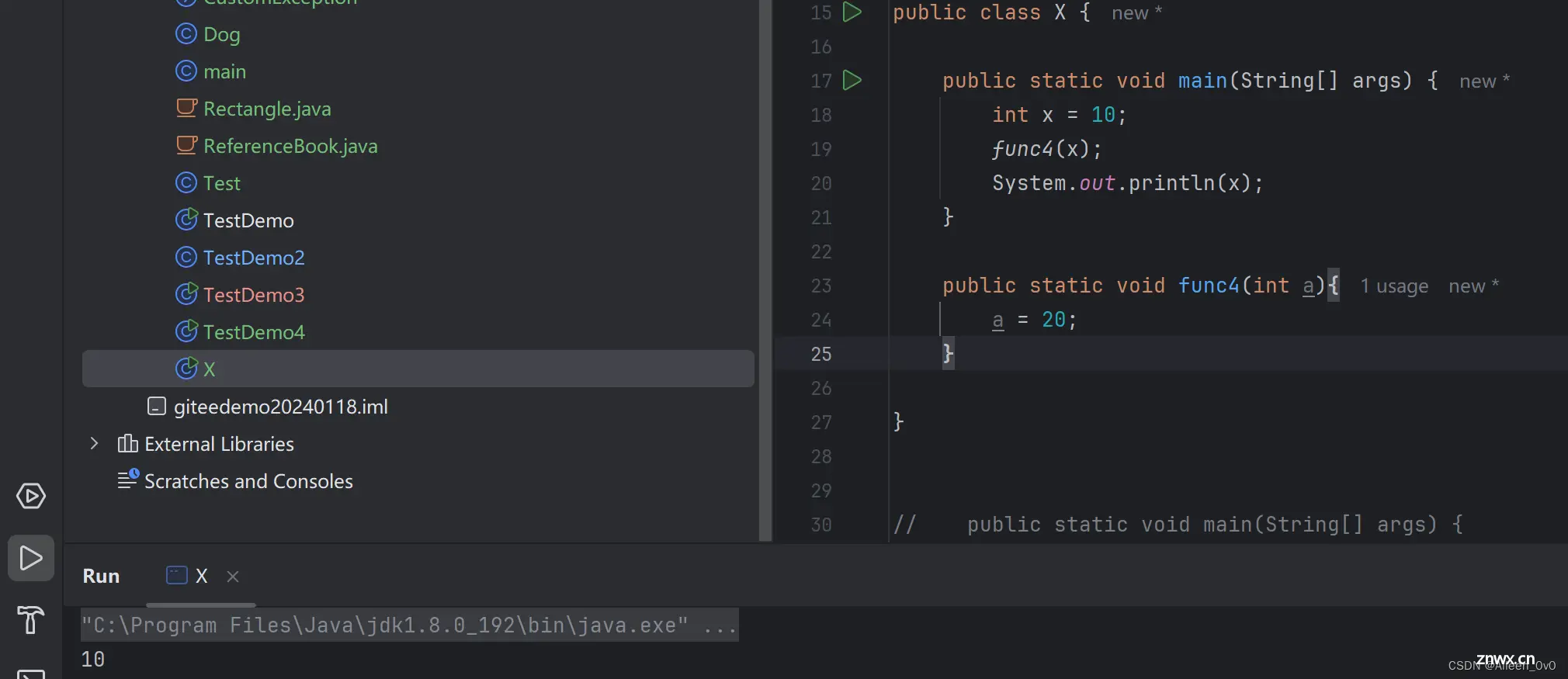Screen dimensions: 1568x679
Task: Select the main class icon in tree
Action: coord(186,71)
